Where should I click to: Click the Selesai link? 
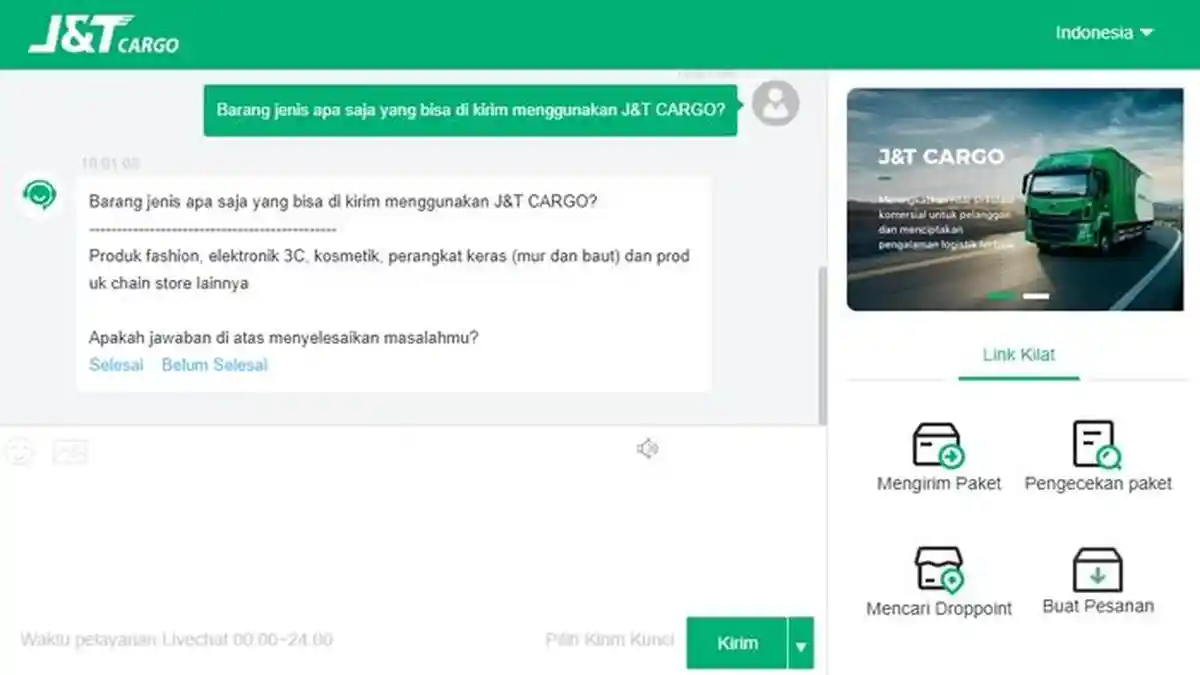point(116,365)
